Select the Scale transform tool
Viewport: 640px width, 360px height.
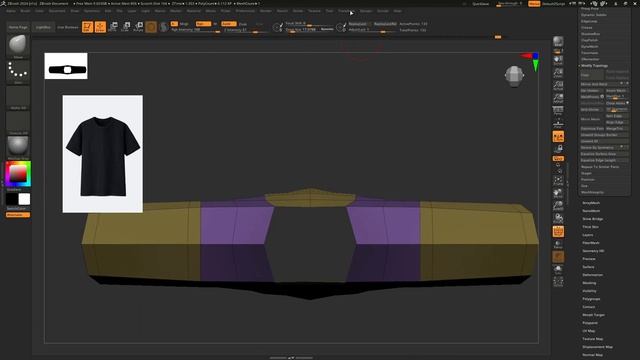coord(126,27)
